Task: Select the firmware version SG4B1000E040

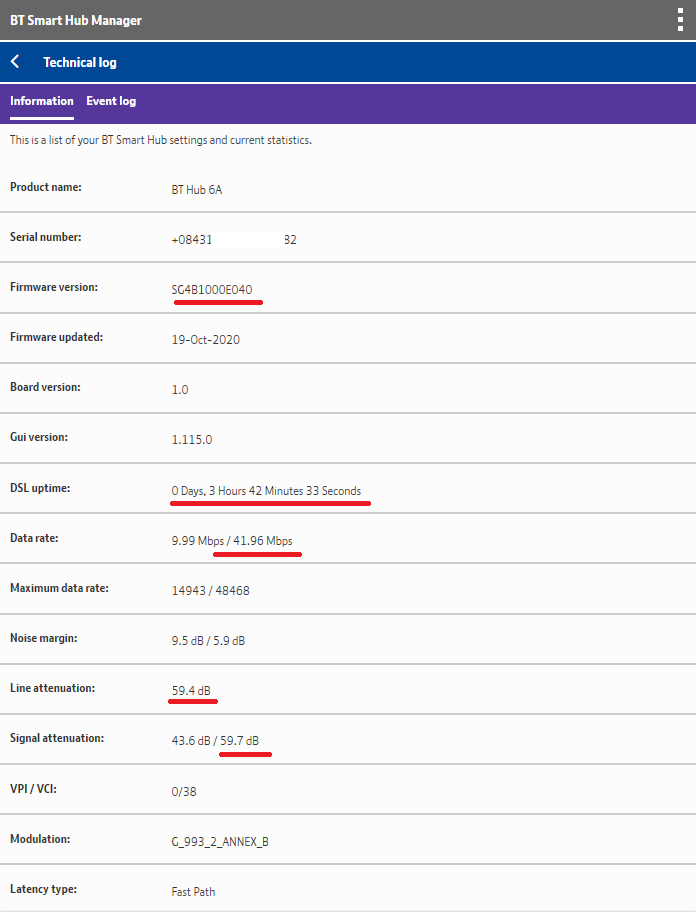Action: 217,287
